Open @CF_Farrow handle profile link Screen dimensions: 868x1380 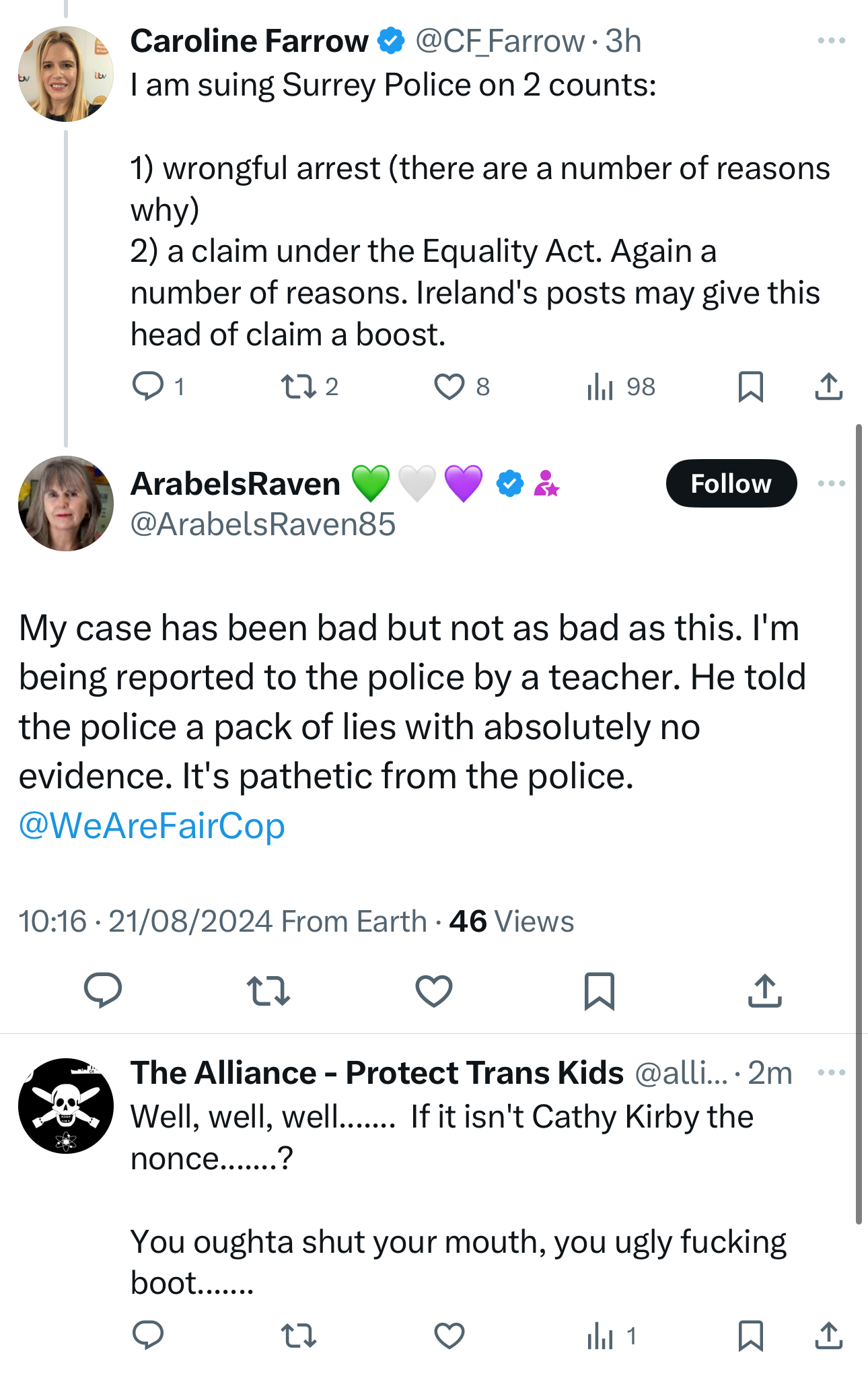tap(500, 41)
